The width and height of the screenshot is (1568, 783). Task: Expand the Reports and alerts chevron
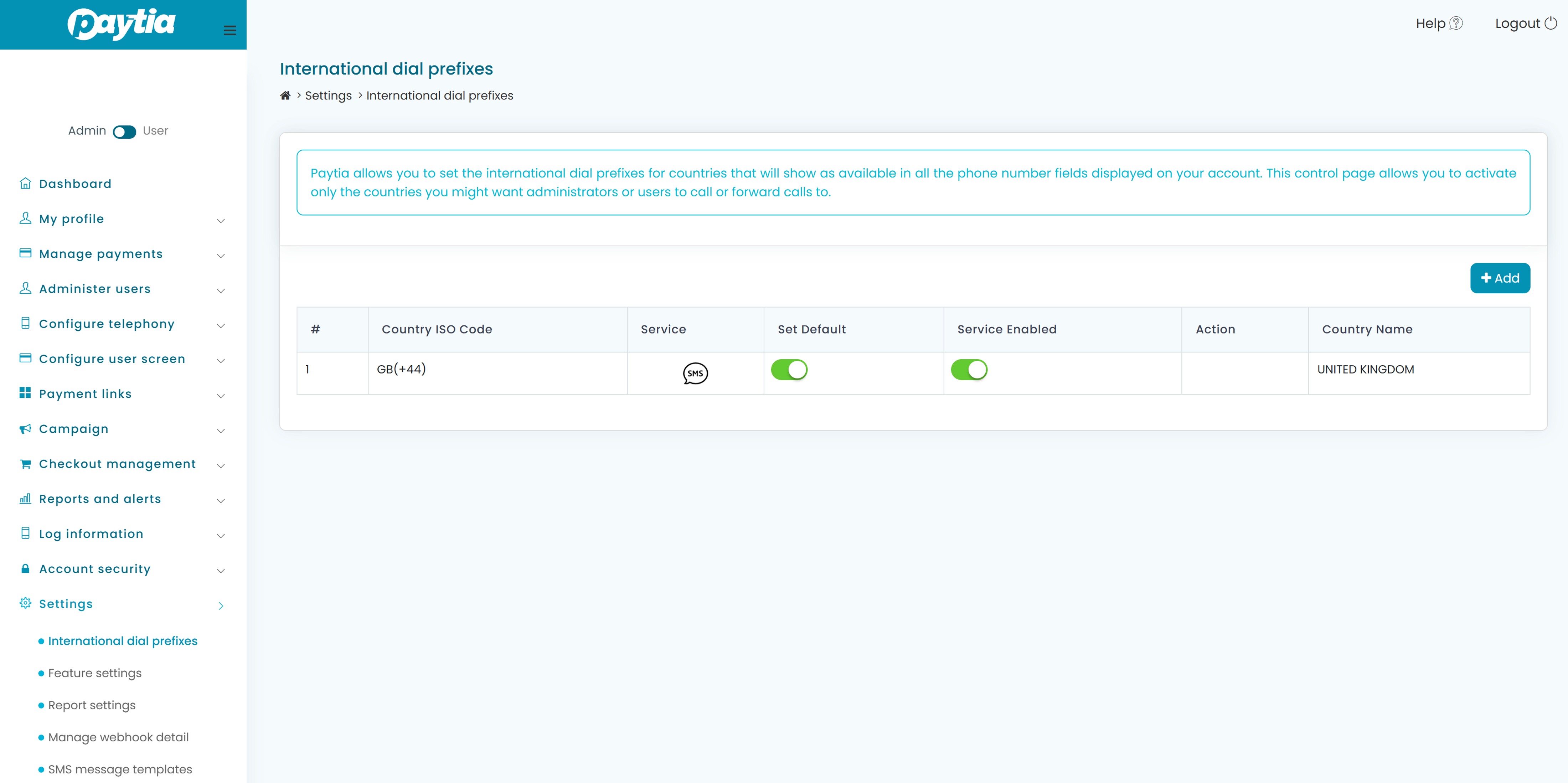[221, 500]
